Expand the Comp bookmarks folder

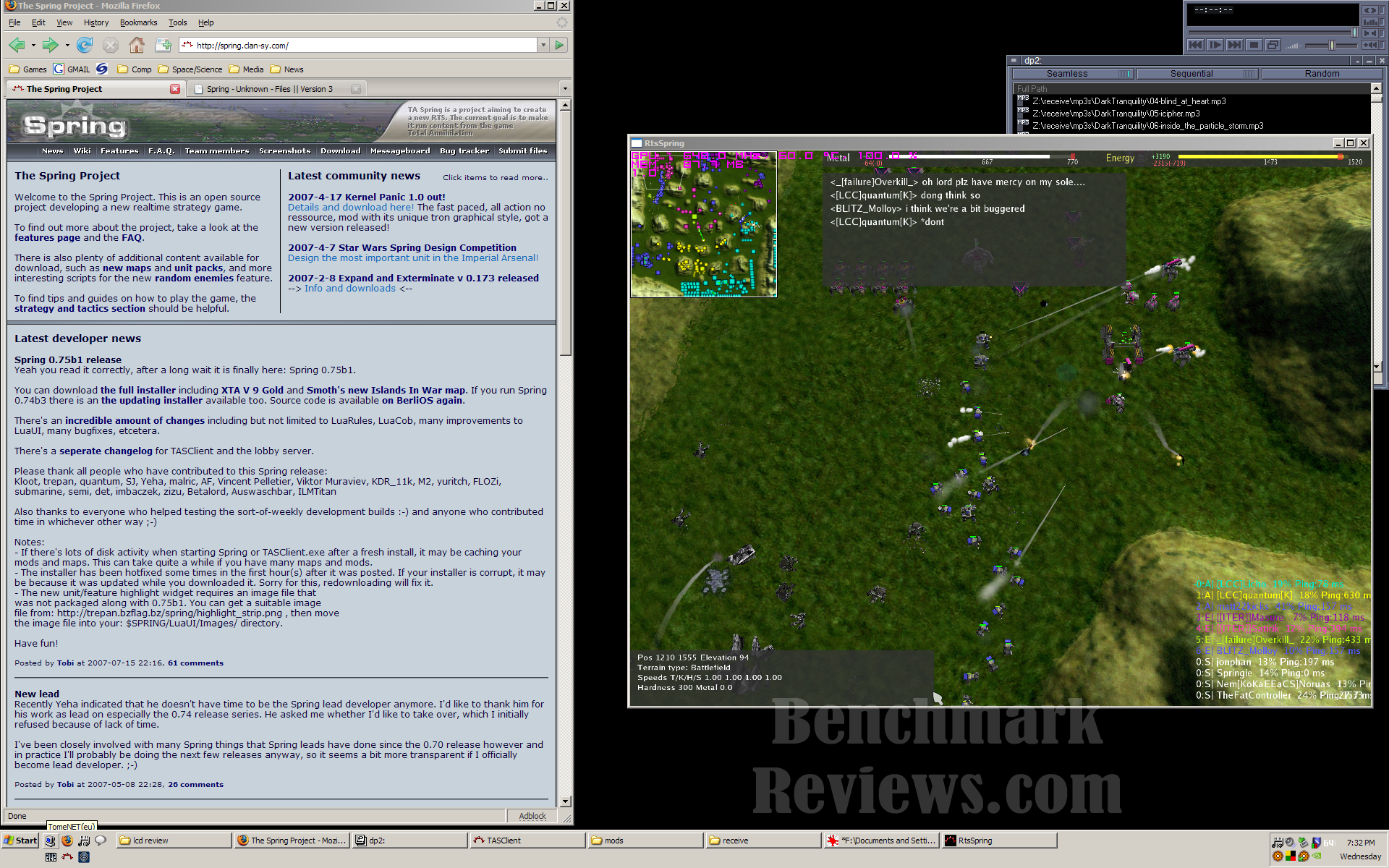[x=135, y=69]
